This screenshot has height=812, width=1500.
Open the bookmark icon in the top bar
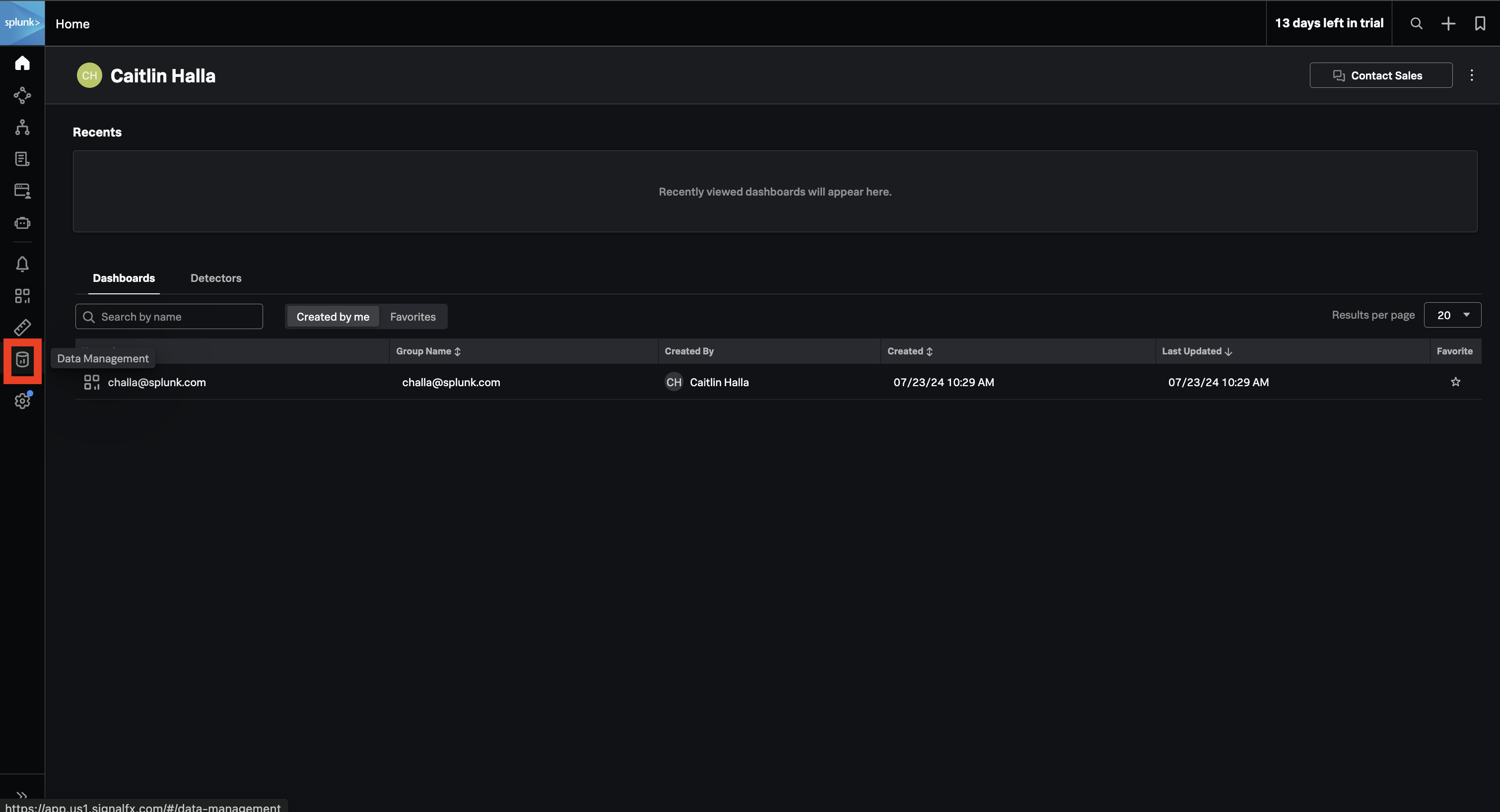pyautogui.click(x=1480, y=23)
